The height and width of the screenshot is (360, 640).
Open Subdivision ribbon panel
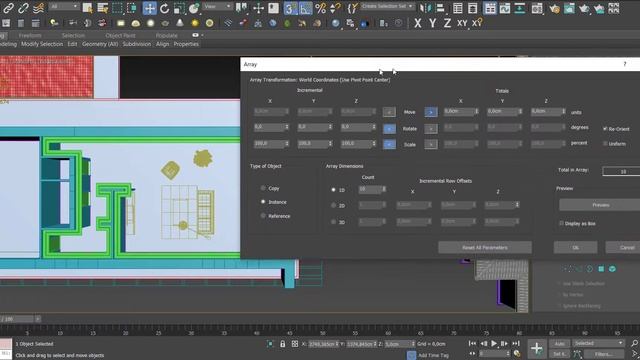136,44
